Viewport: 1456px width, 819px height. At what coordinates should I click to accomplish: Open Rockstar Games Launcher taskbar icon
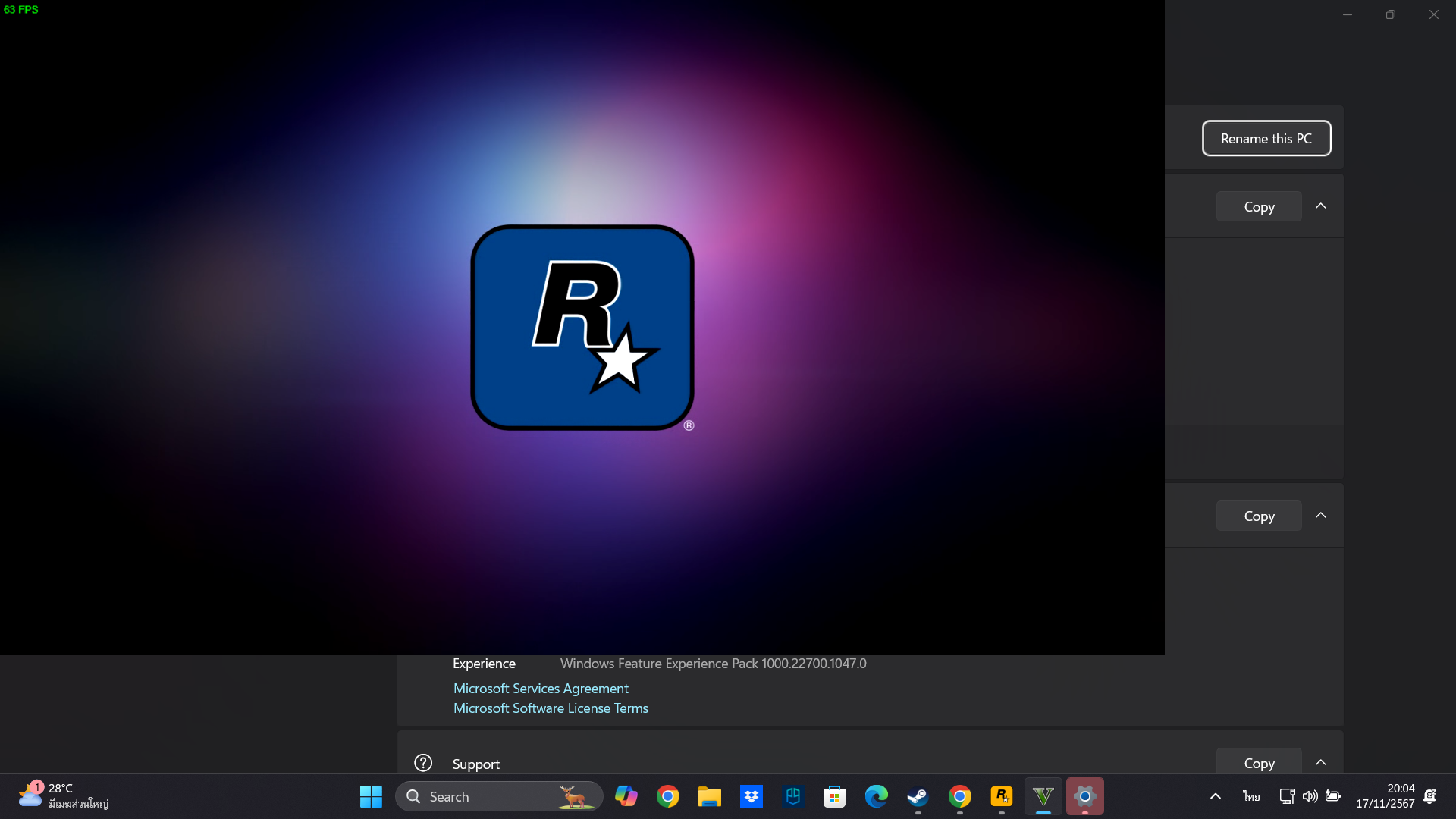click(x=1002, y=796)
